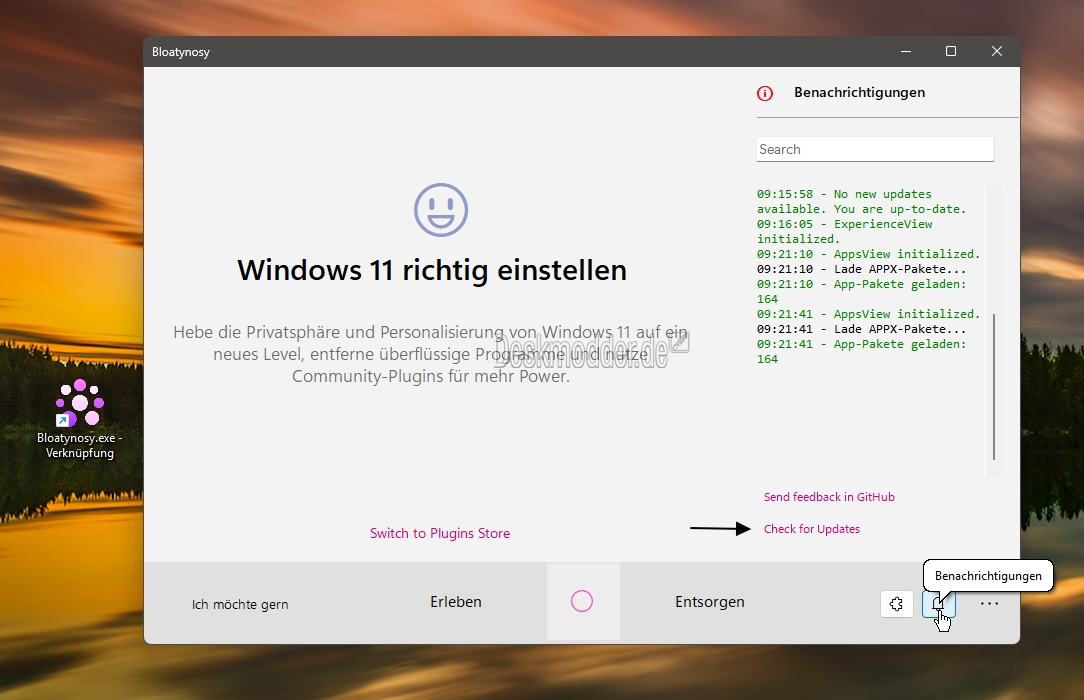Click the Bloatynosy title bar text
The image size is (1084, 700).
point(180,52)
